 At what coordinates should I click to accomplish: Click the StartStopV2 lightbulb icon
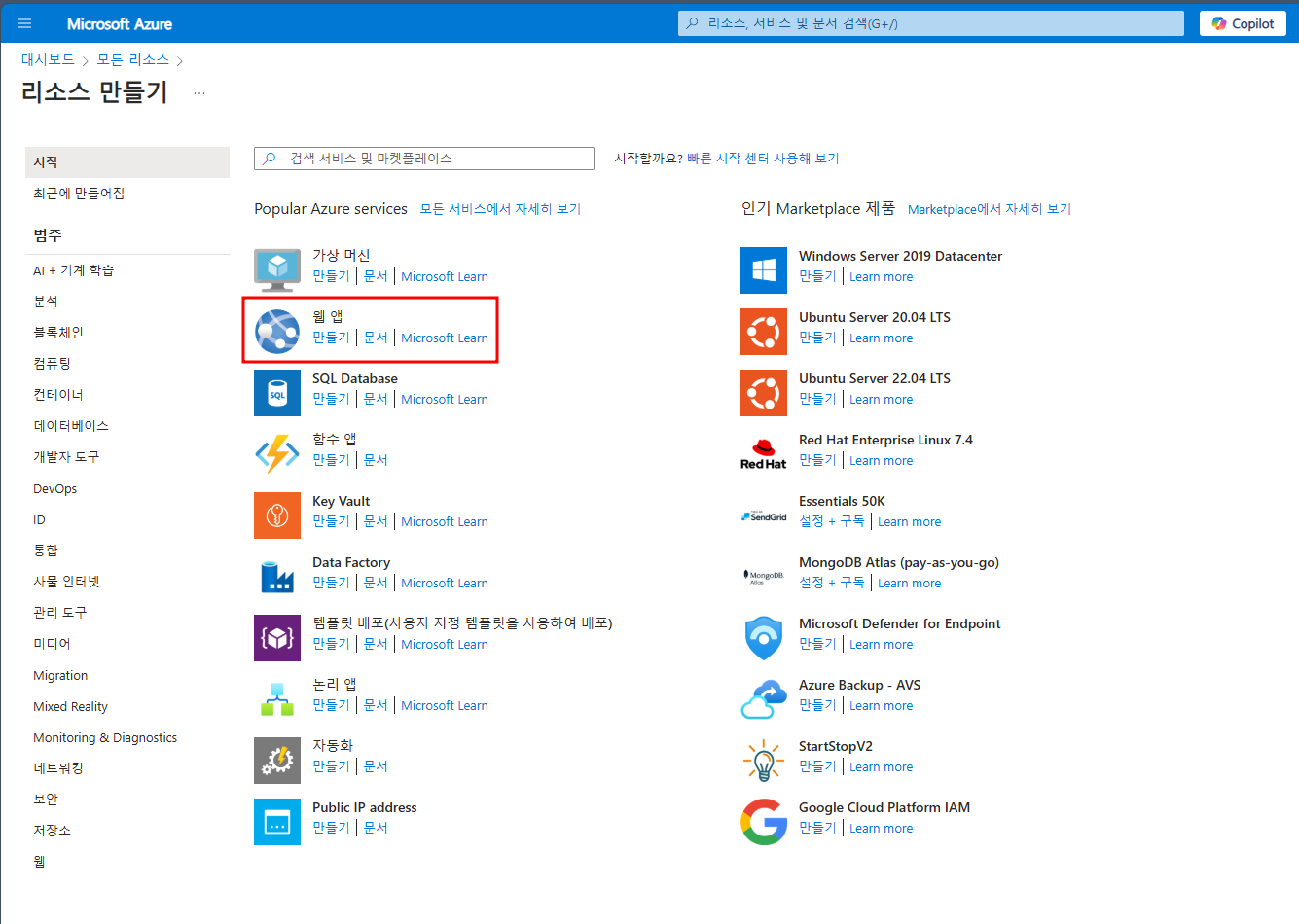(764, 760)
